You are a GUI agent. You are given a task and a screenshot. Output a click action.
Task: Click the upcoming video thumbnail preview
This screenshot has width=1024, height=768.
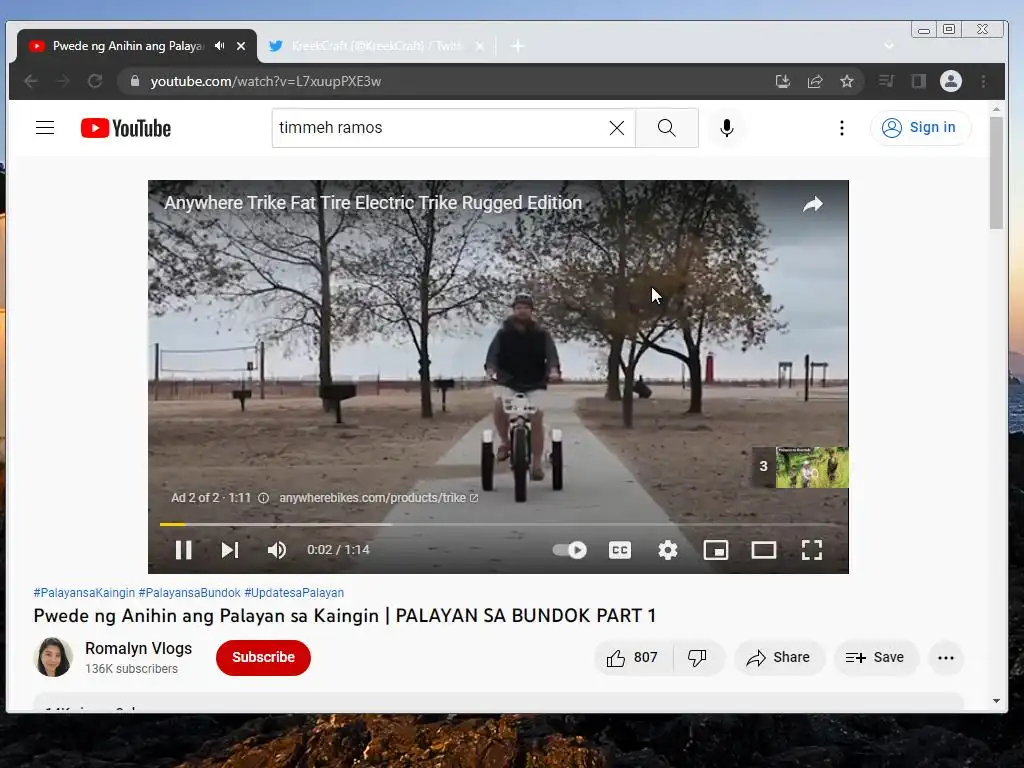point(812,467)
